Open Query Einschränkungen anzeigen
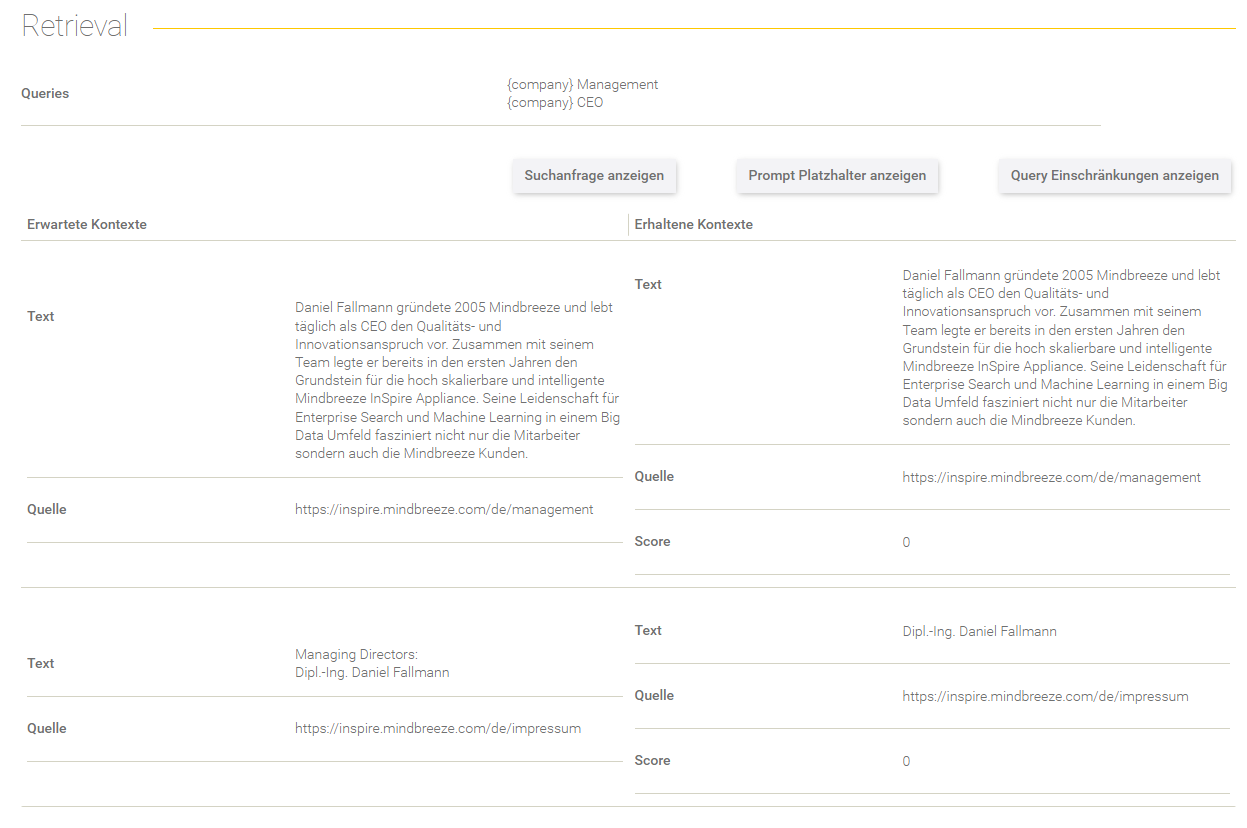Screen dimensions: 1247x828 click(1114, 176)
